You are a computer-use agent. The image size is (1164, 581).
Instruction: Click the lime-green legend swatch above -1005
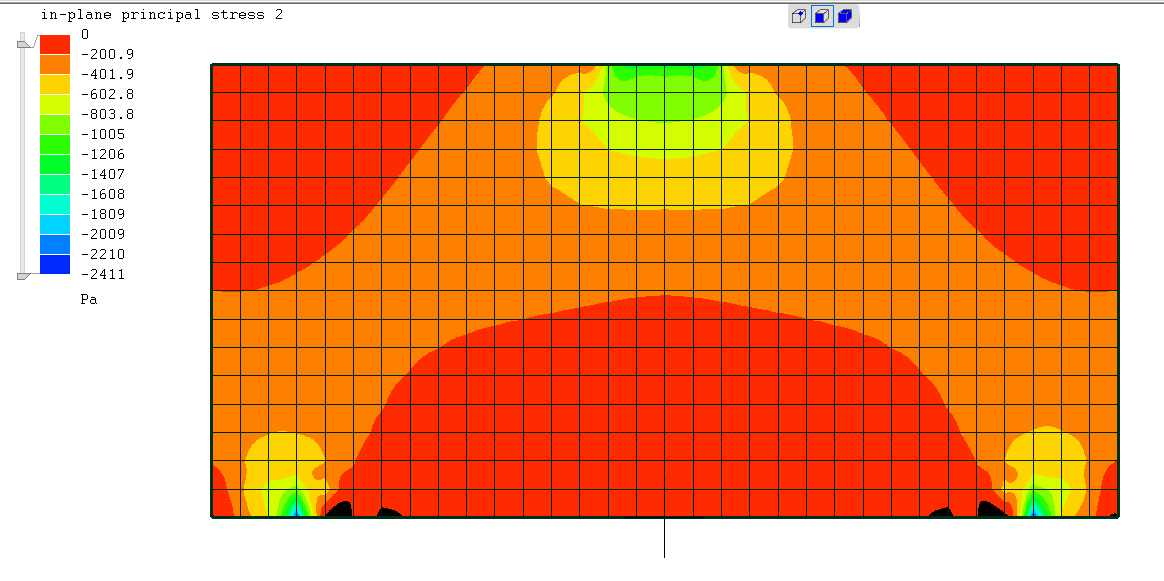click(x=55, y=125)
